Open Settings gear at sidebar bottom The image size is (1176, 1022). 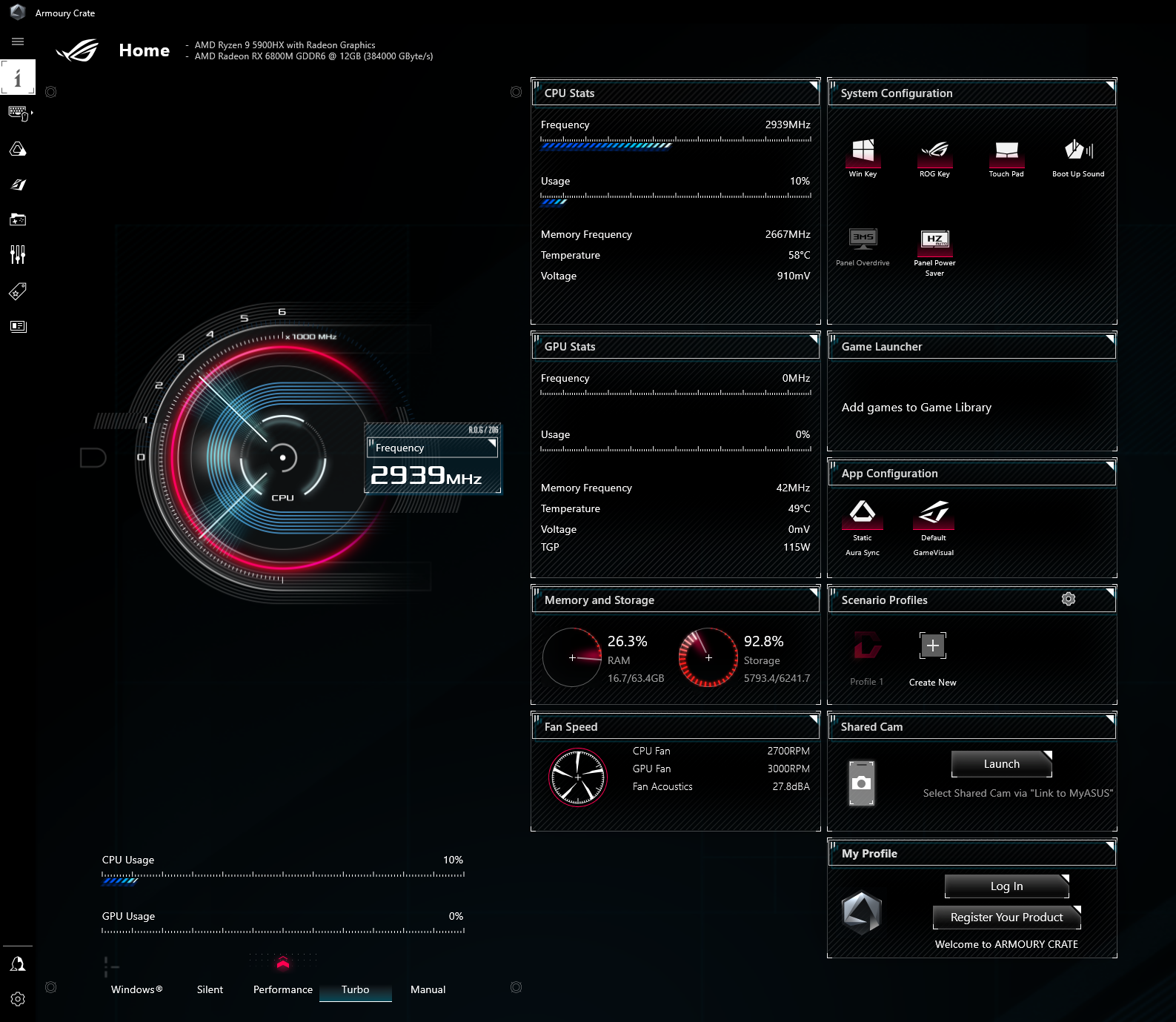18,999
